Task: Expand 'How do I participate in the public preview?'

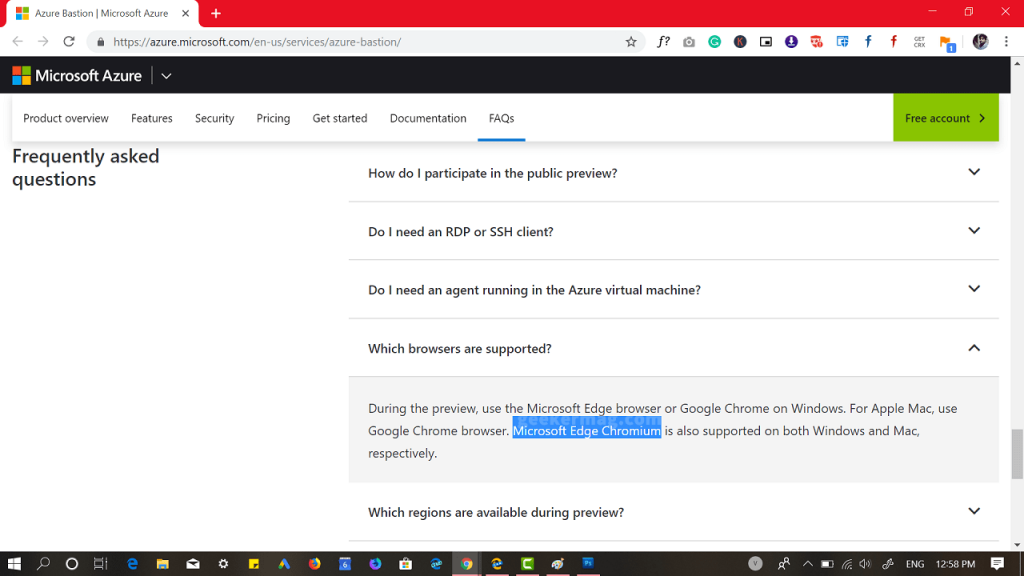Action: [674, 173]
